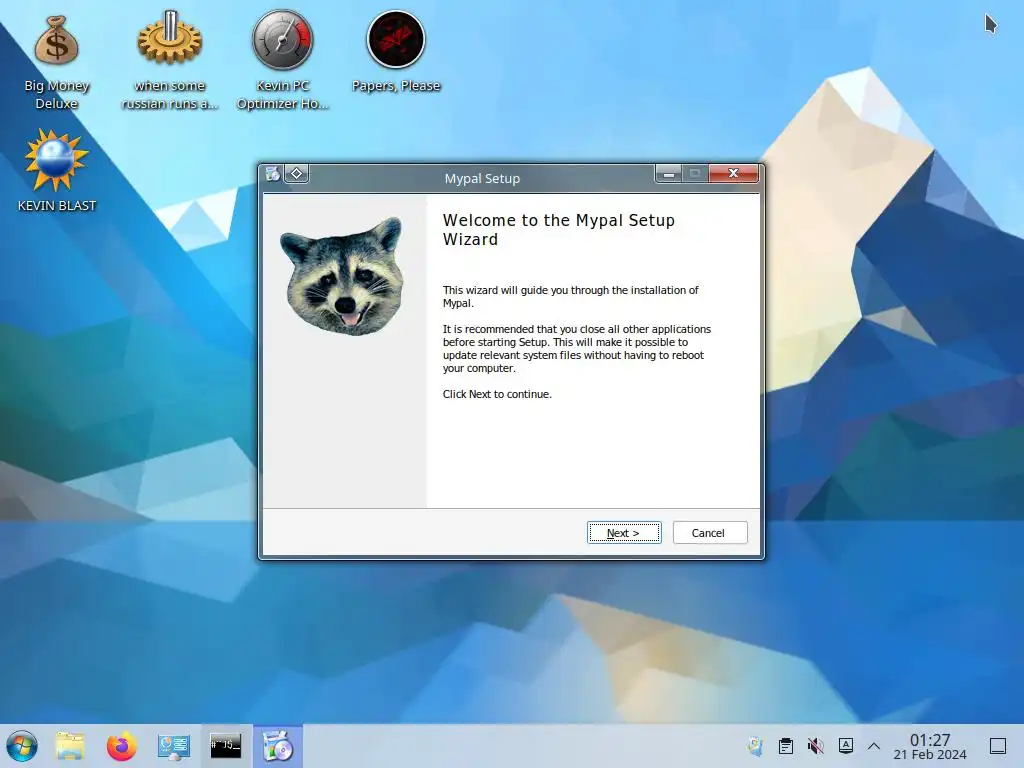Click the raccoon Mypal logo image
This screenshot has height=768, width=1024.
coord(343,276)
